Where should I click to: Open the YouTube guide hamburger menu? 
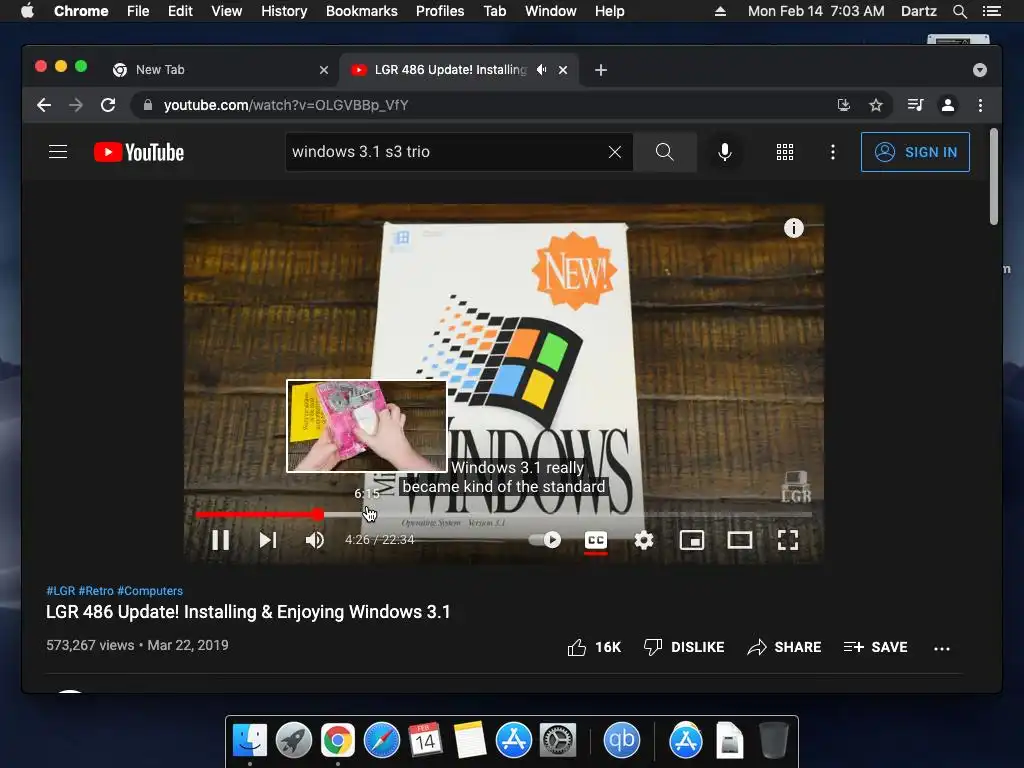[58, 152]
